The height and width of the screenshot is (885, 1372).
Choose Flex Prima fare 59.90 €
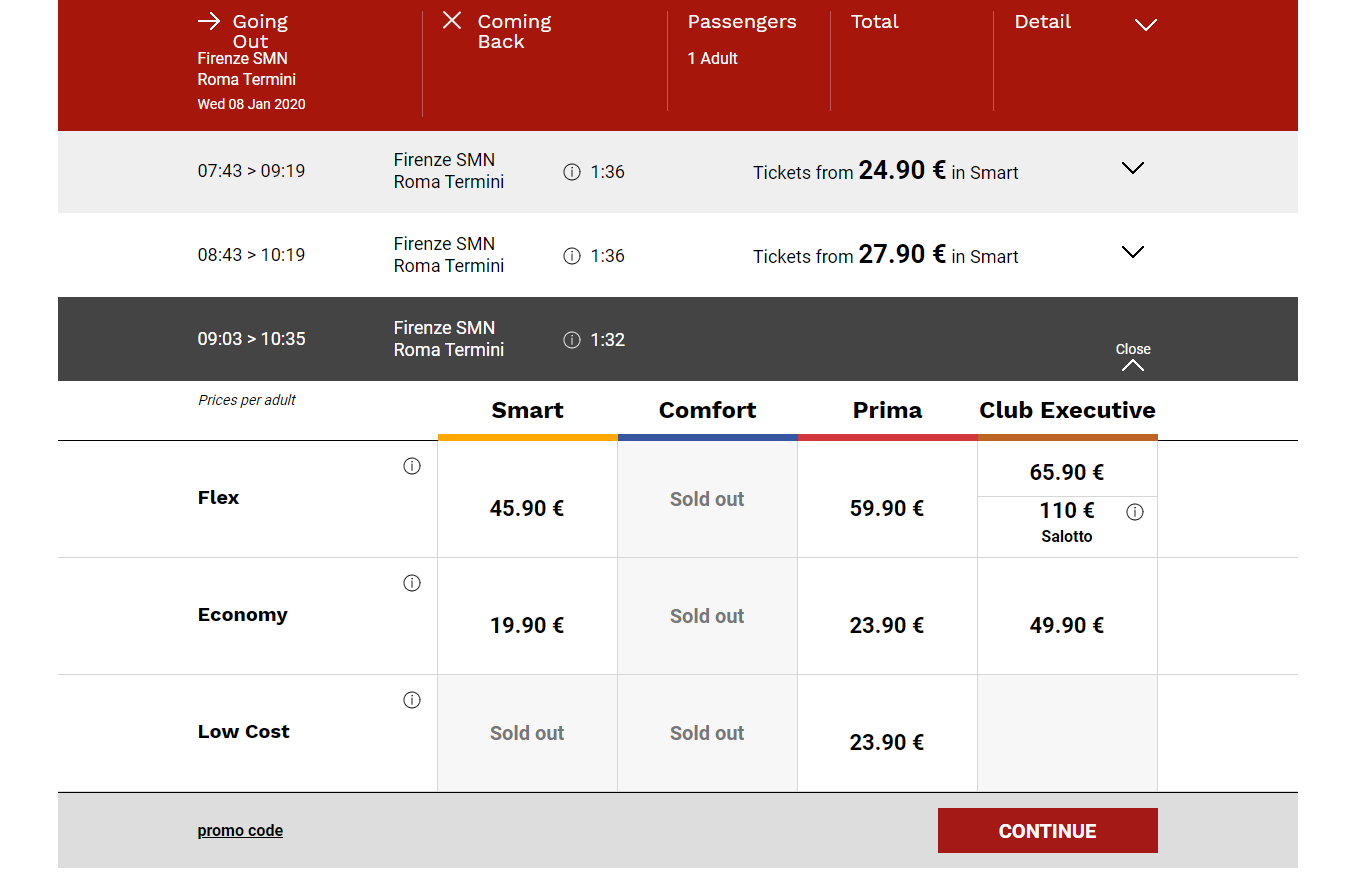click(887, 499)
